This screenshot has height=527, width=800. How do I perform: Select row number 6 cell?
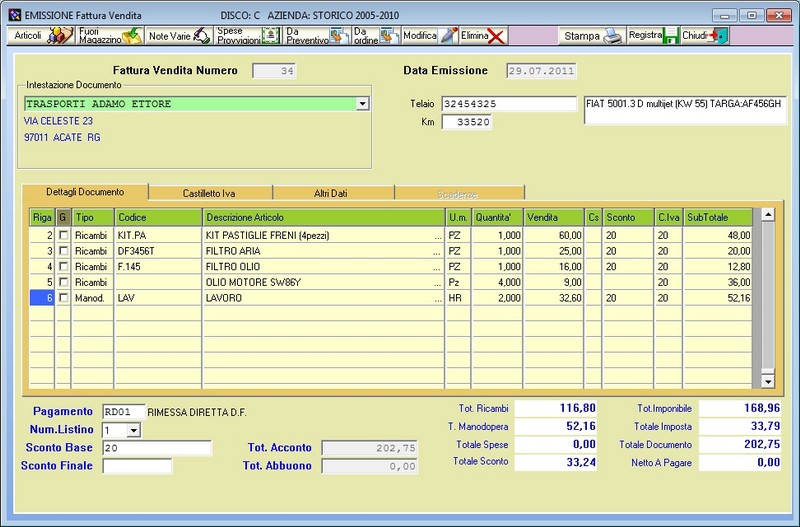tap(42, 298)
